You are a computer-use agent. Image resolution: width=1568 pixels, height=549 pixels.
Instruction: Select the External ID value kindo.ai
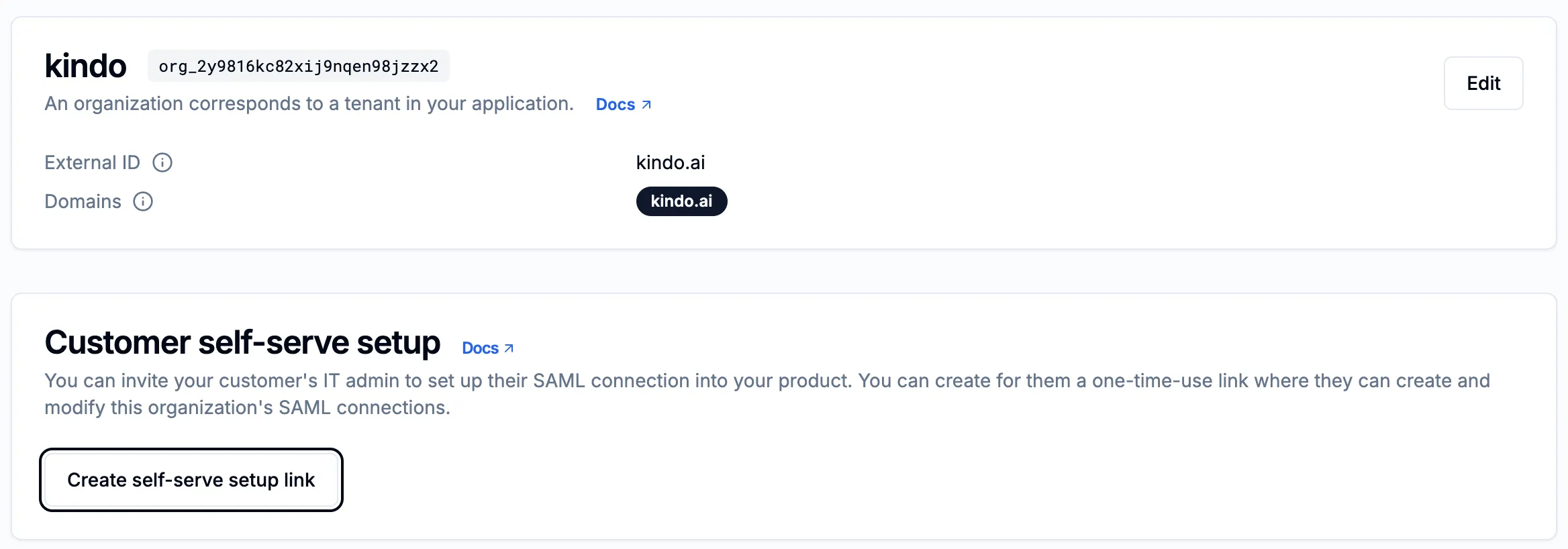pos(670,162)
